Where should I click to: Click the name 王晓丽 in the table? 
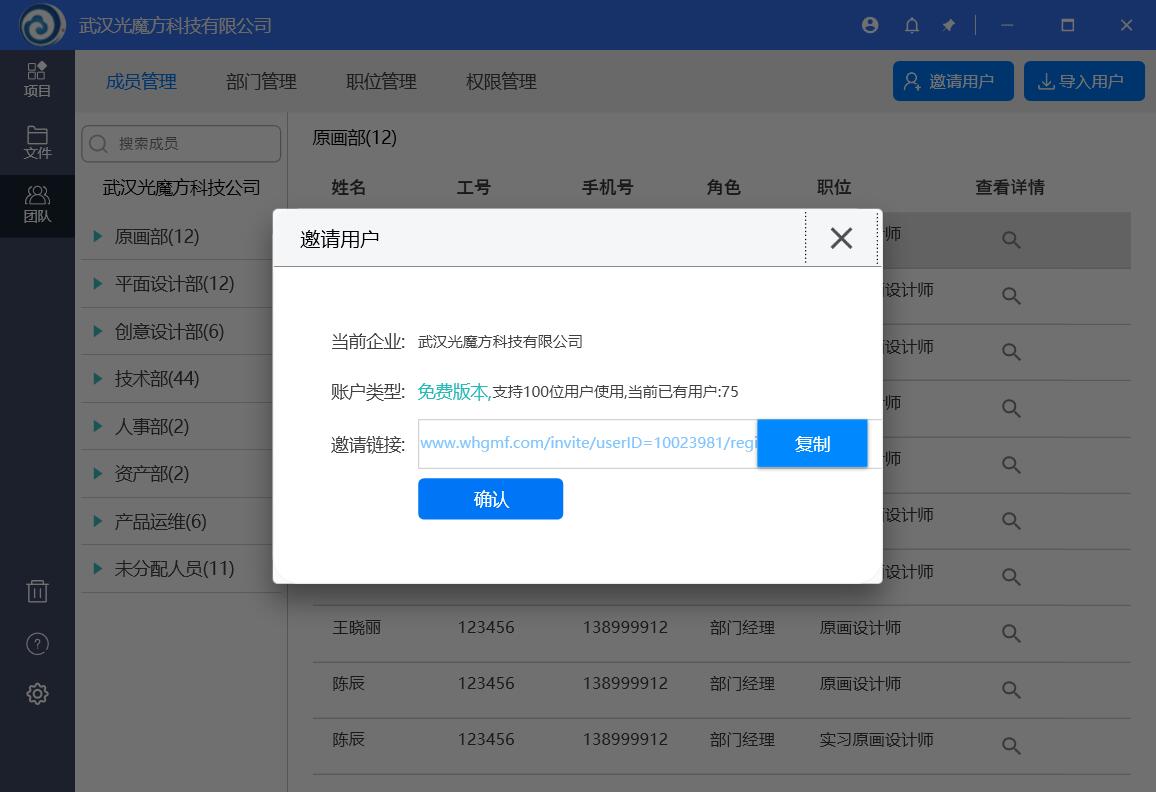pyautogui.click(x=357, y=628)
